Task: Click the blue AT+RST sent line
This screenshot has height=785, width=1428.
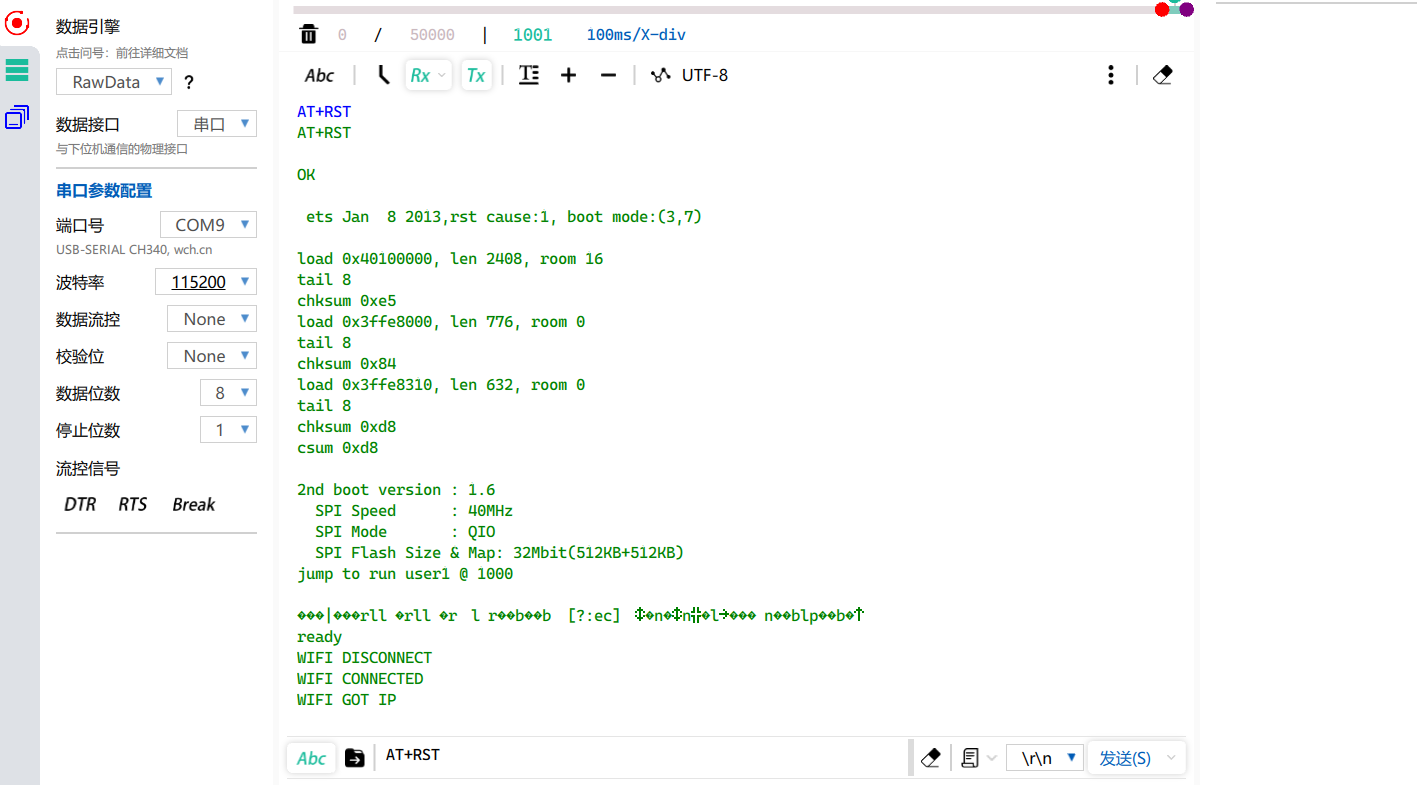Action: pos(324,112)
